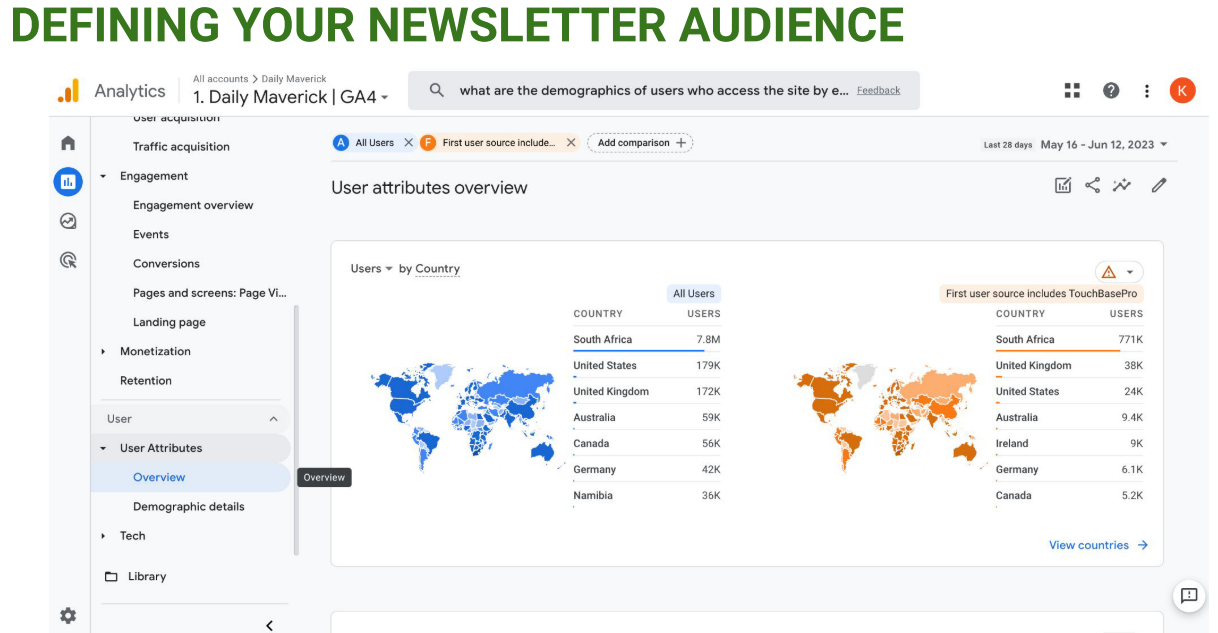Screen dimensions: 1218x633
Task: Click the United Kingdom 172K row
Action: click(647, 392)
